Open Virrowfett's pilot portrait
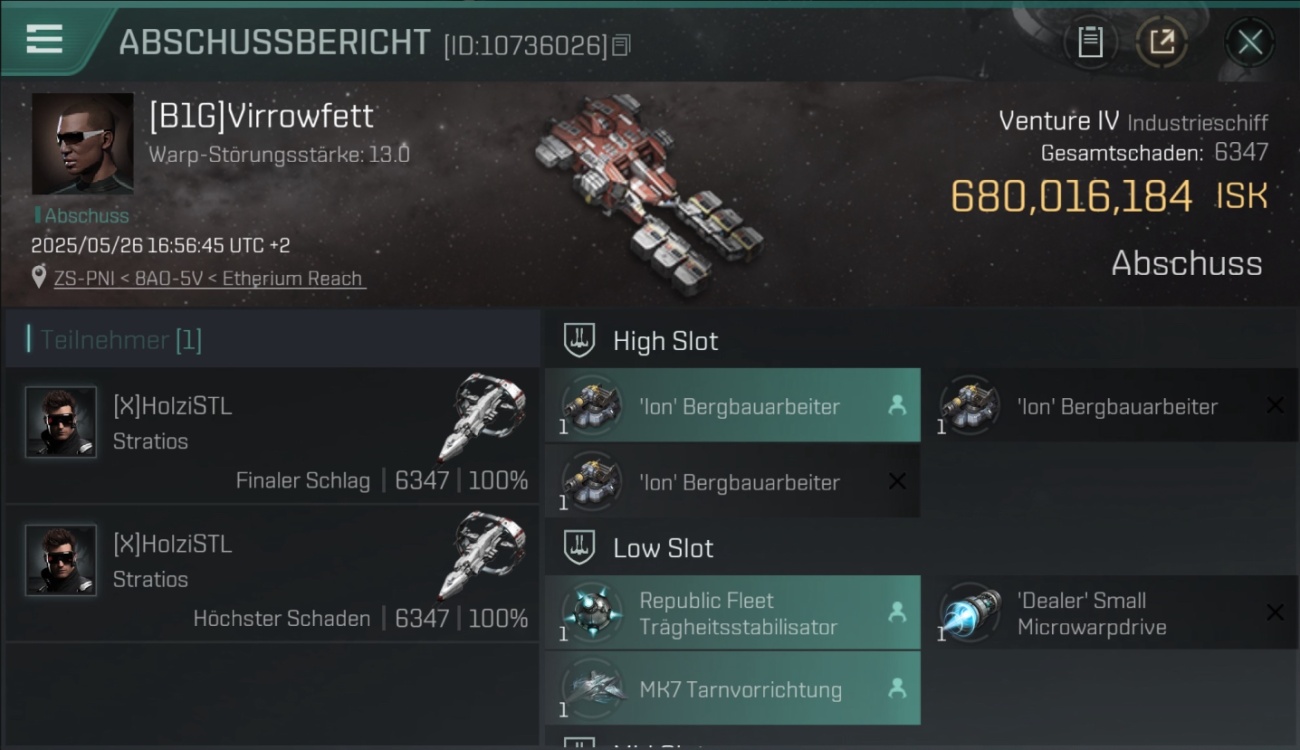 pyautogui.click(x=82, y=144)
